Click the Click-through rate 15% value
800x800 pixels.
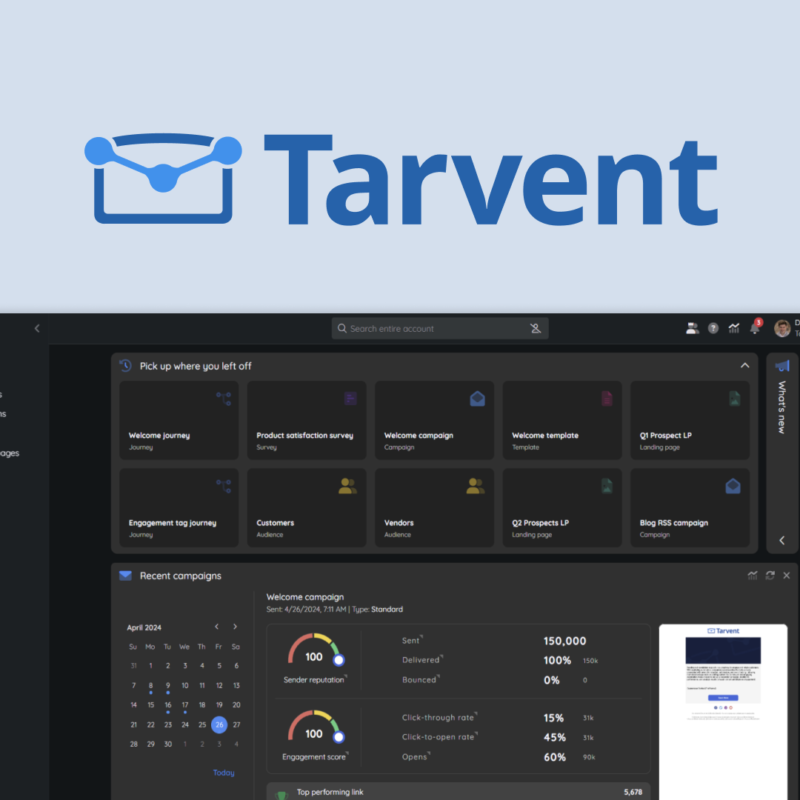tap(554, 718)
